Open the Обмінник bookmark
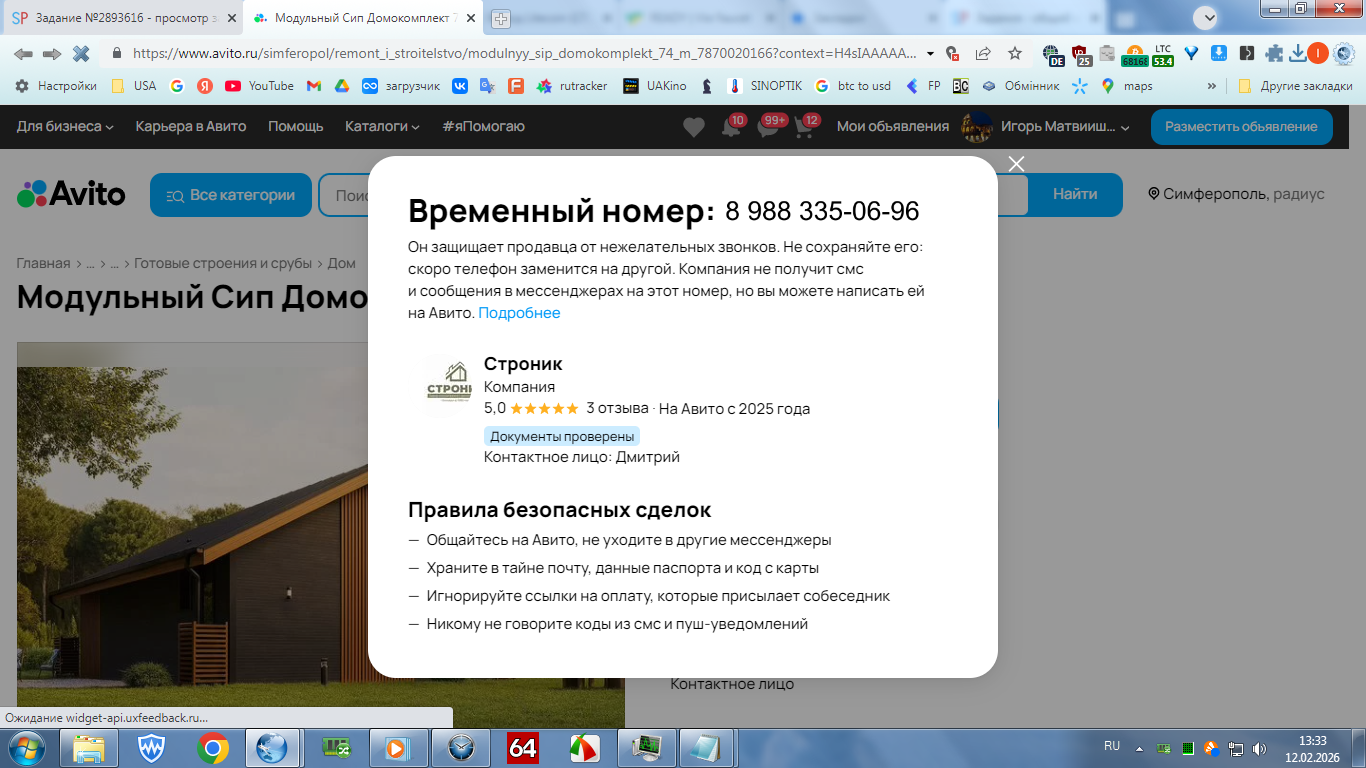This screenshot has height=768, width=1366. pos(1021,86)
